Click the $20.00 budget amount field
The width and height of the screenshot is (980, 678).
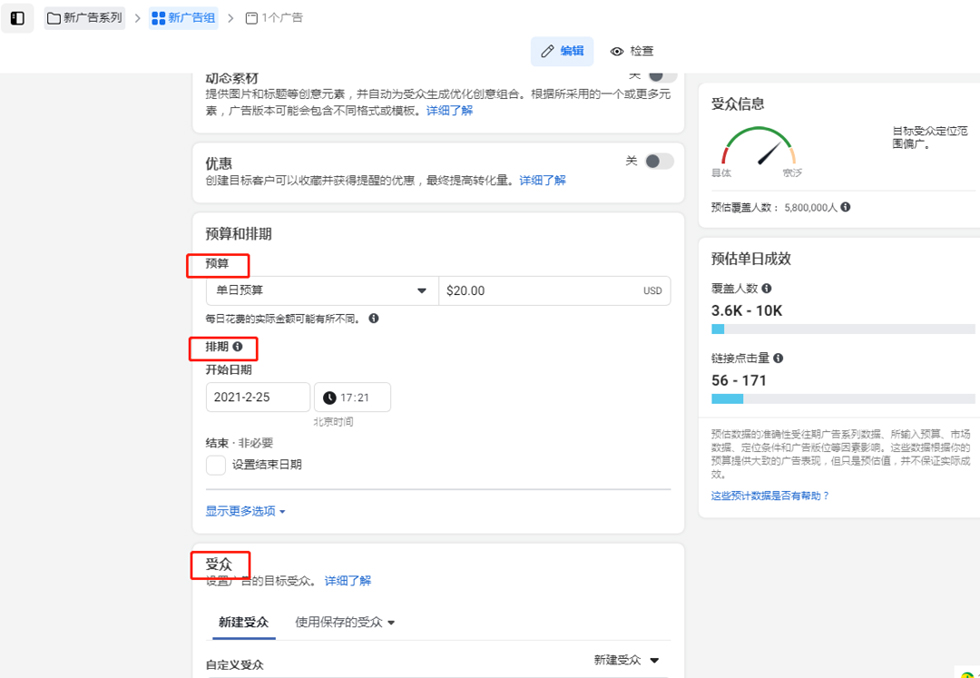[x=540, y=291]
